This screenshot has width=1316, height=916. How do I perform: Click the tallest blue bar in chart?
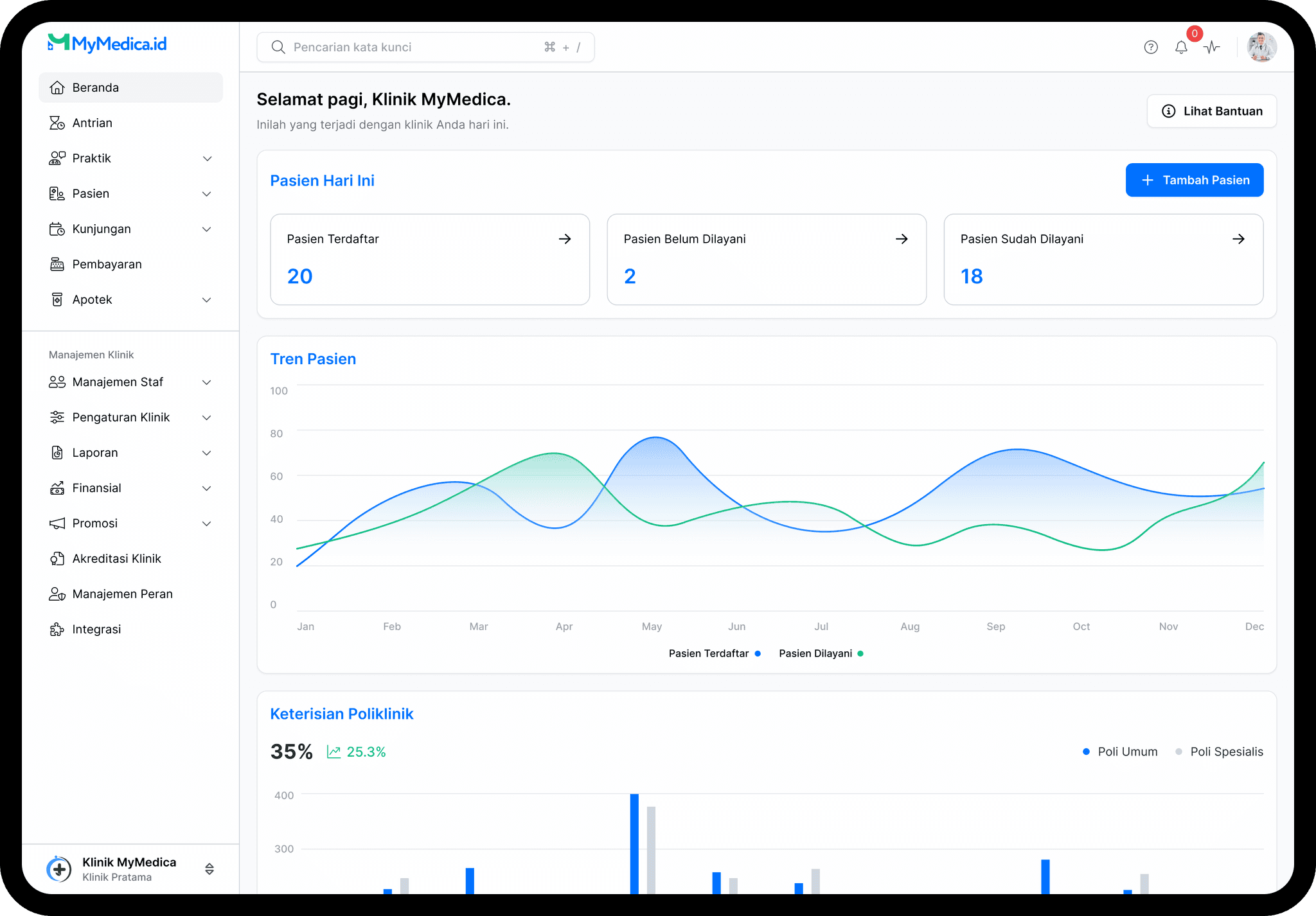pyautogui.click(x=634, y=843)
